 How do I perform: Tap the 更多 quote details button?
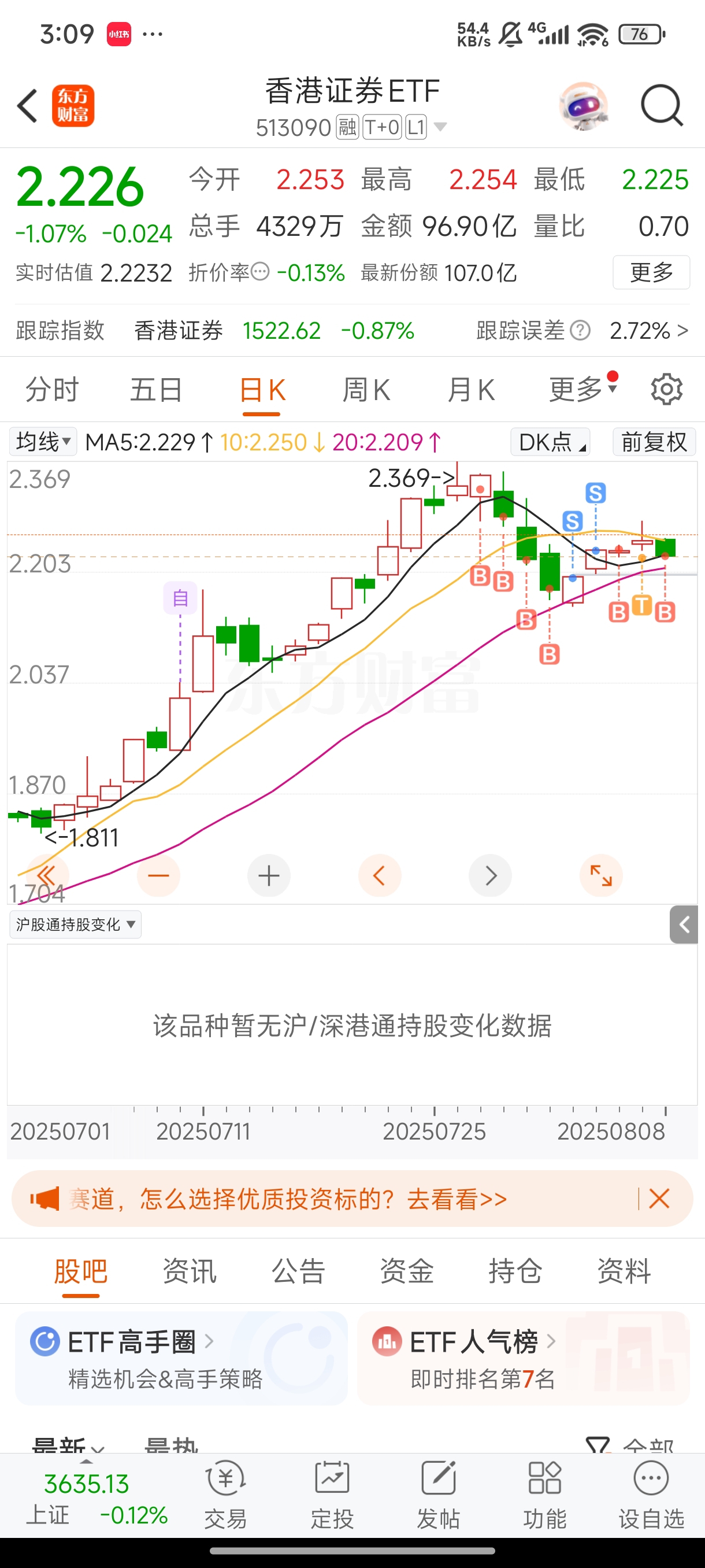point(651,272)
